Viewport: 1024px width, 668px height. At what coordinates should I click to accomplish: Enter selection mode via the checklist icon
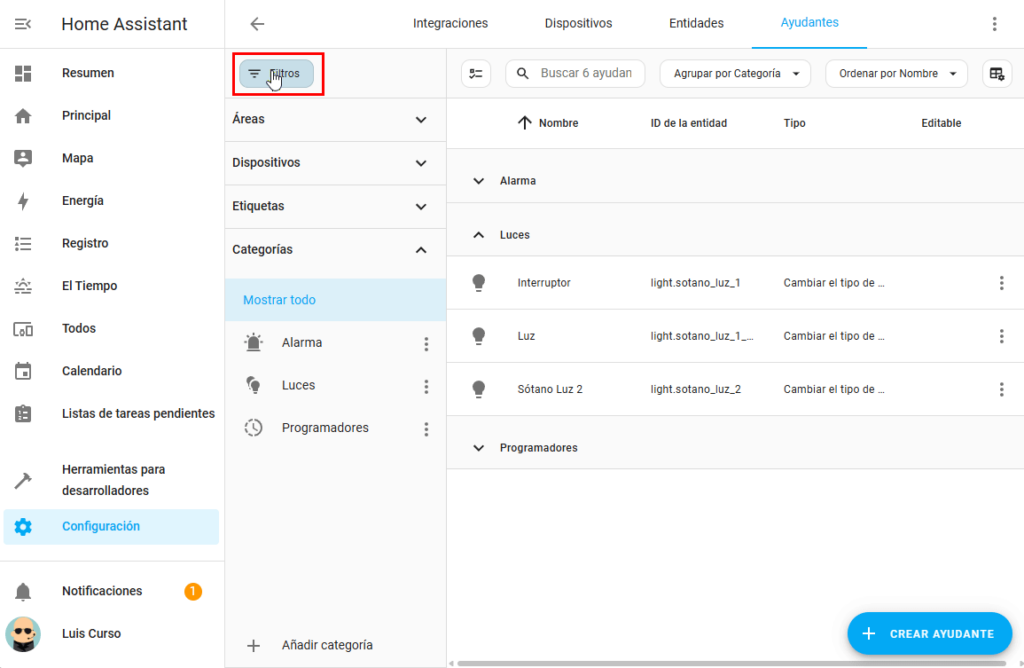(476, 73)
